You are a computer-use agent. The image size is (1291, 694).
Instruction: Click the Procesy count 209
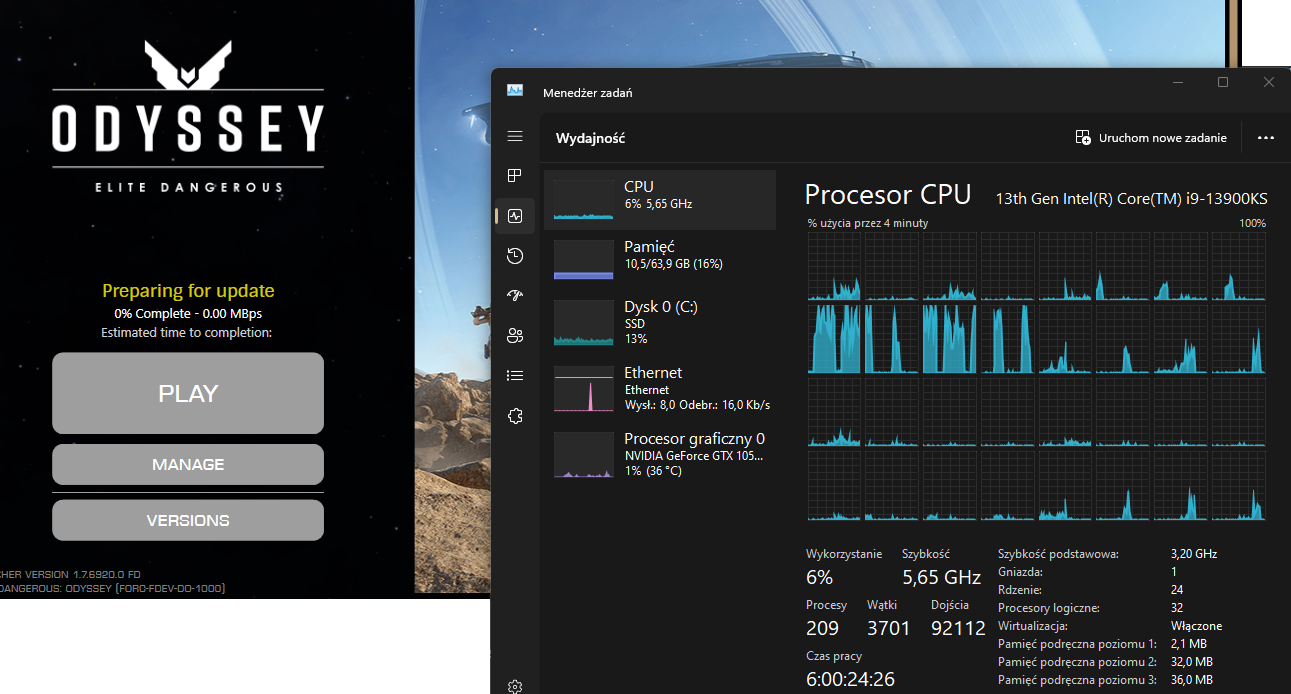pyautogui.click(x=823, y=628)
